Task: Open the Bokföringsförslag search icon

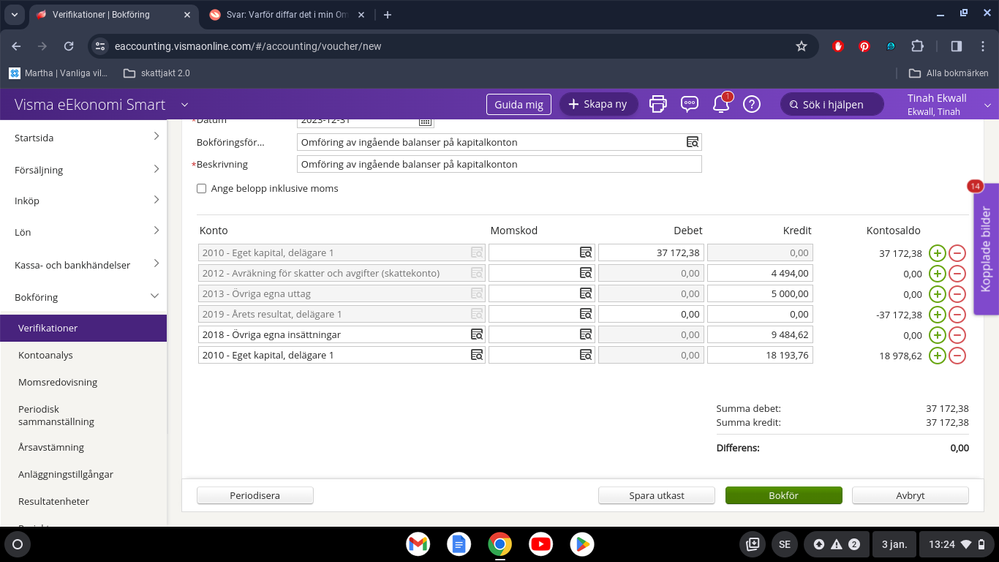Action: [692, 142]
